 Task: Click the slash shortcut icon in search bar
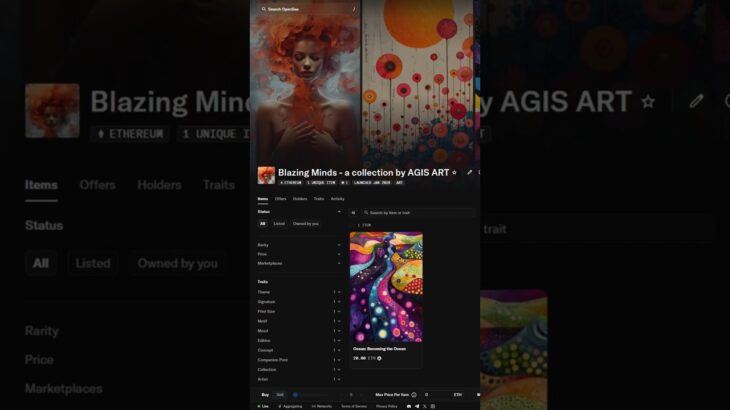[354, 9]
